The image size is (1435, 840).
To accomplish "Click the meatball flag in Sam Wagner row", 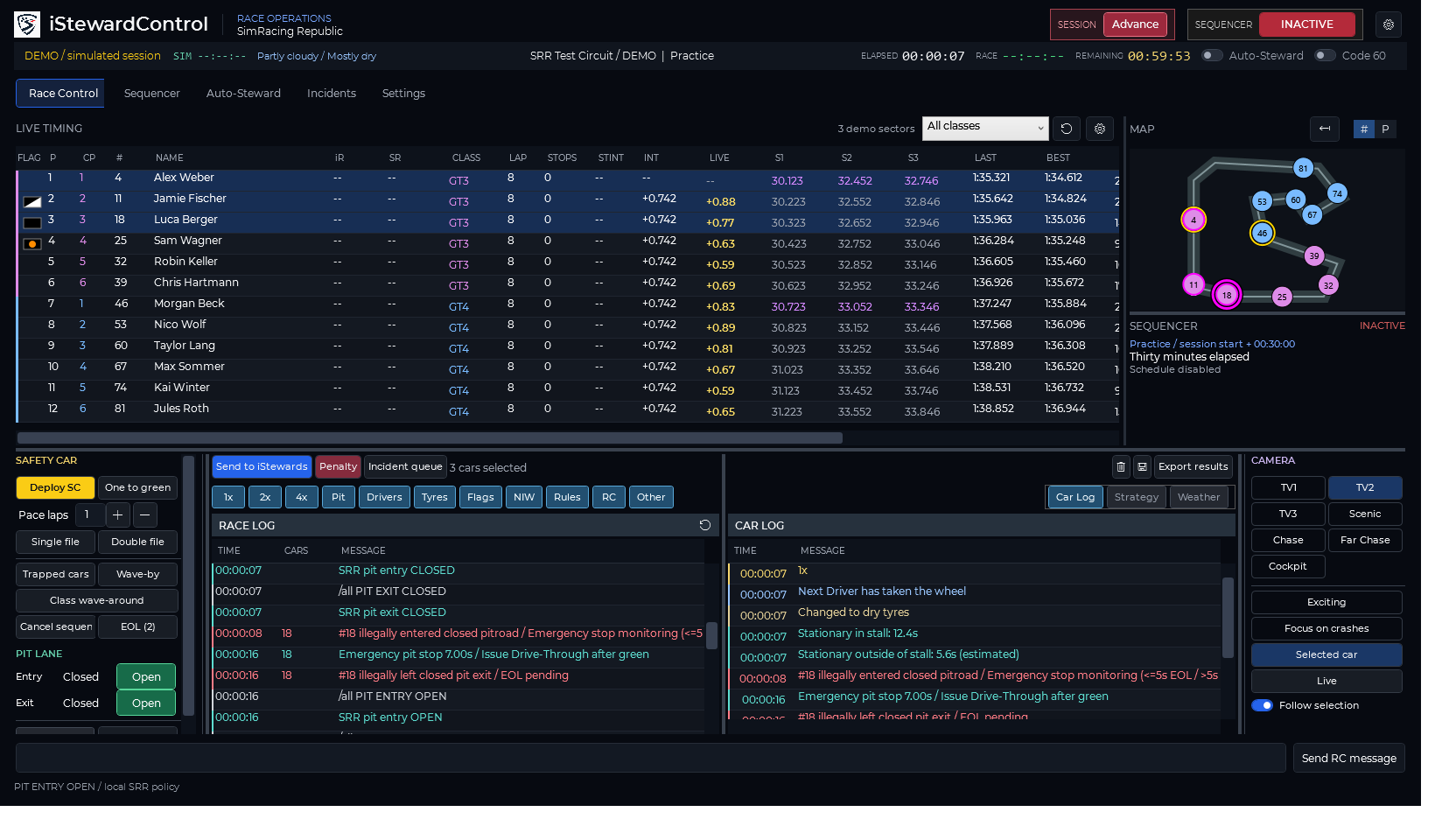I will click(x=32, y=244).
